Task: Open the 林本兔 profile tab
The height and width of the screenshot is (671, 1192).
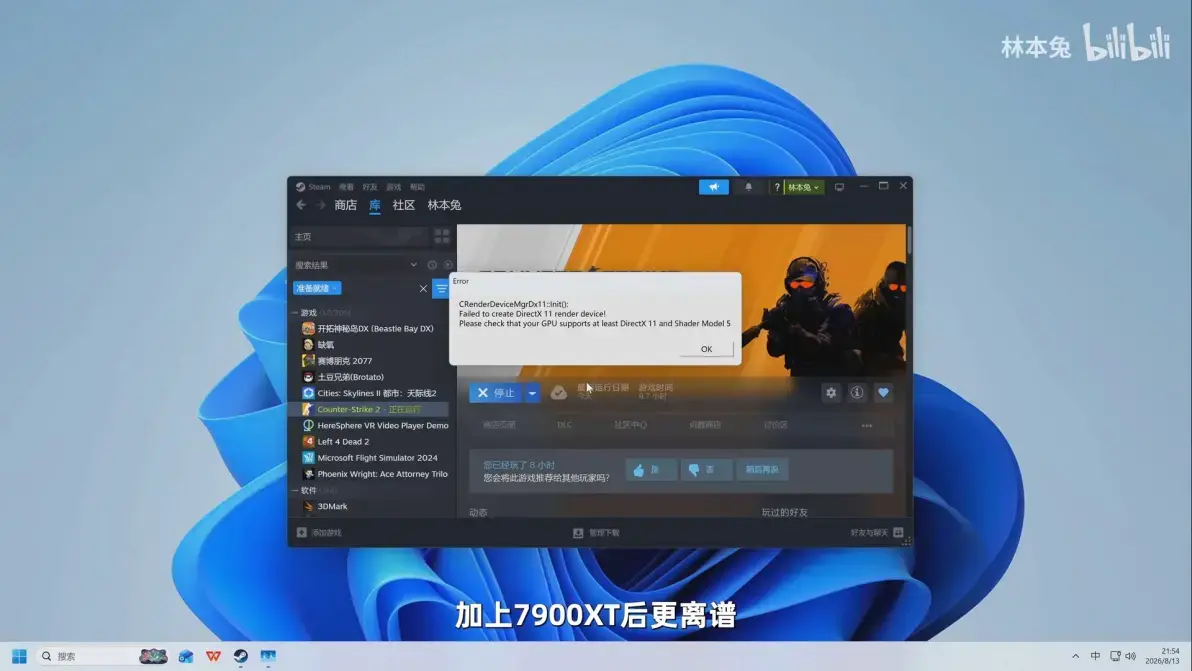Action: point(444,205)
